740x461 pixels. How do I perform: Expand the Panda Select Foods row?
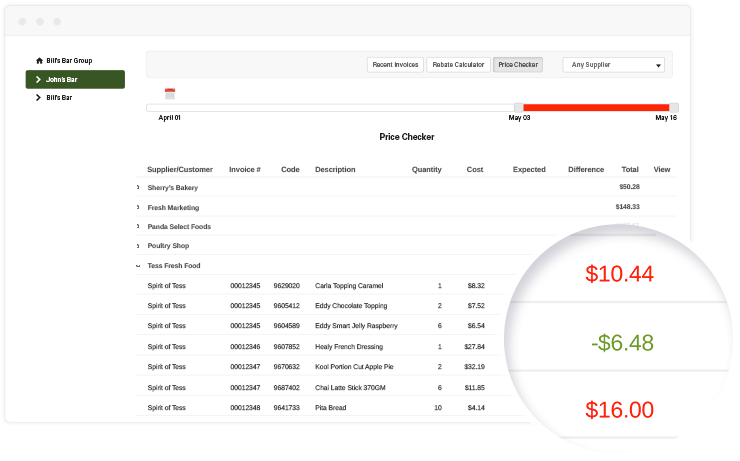[138, 226]
